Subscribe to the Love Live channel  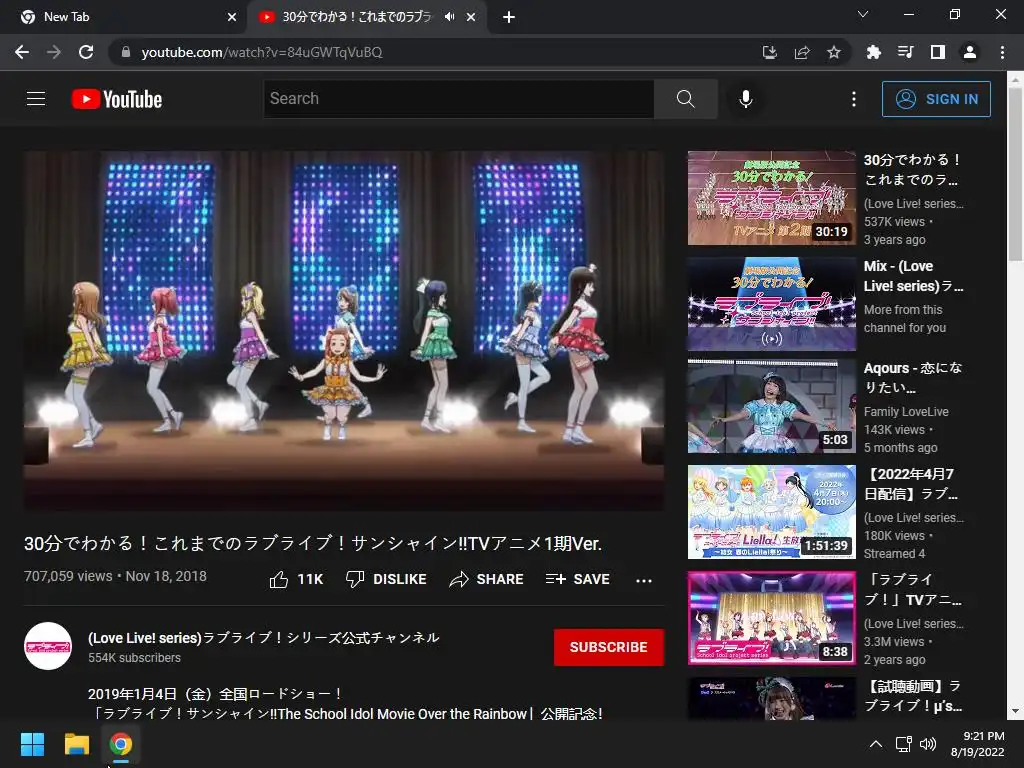(609, 647)
